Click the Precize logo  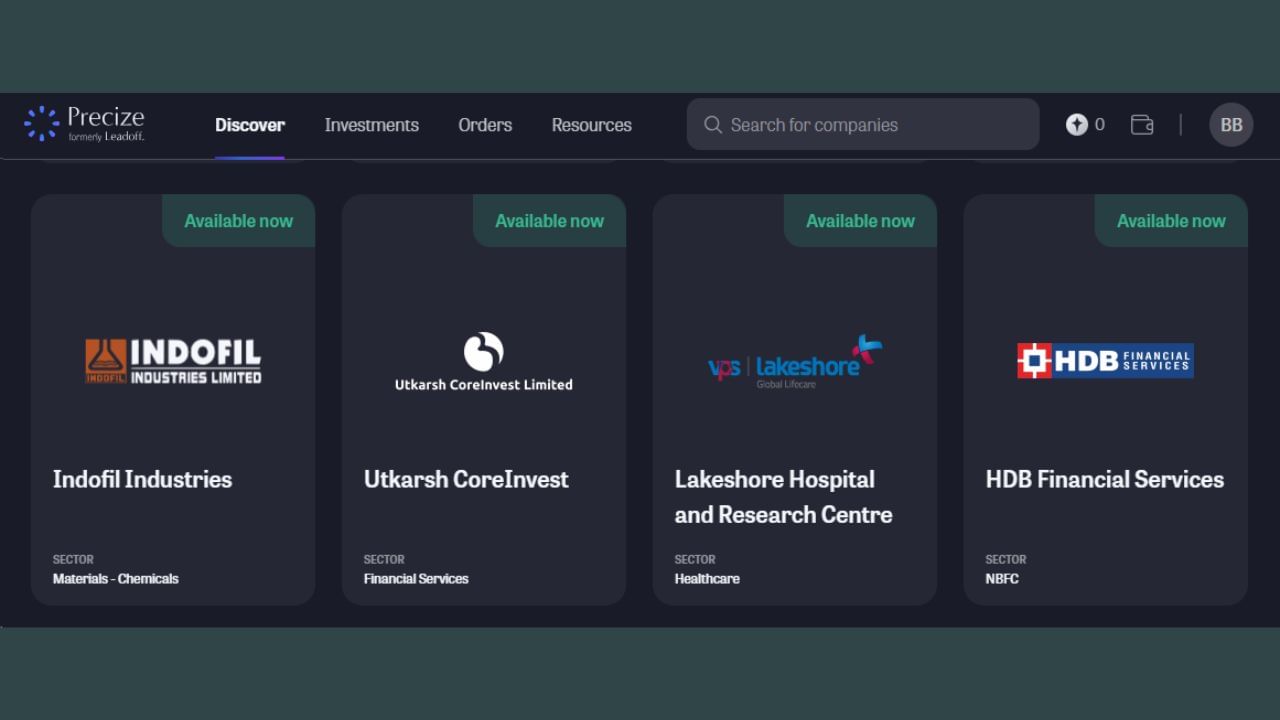pos(84,124)
